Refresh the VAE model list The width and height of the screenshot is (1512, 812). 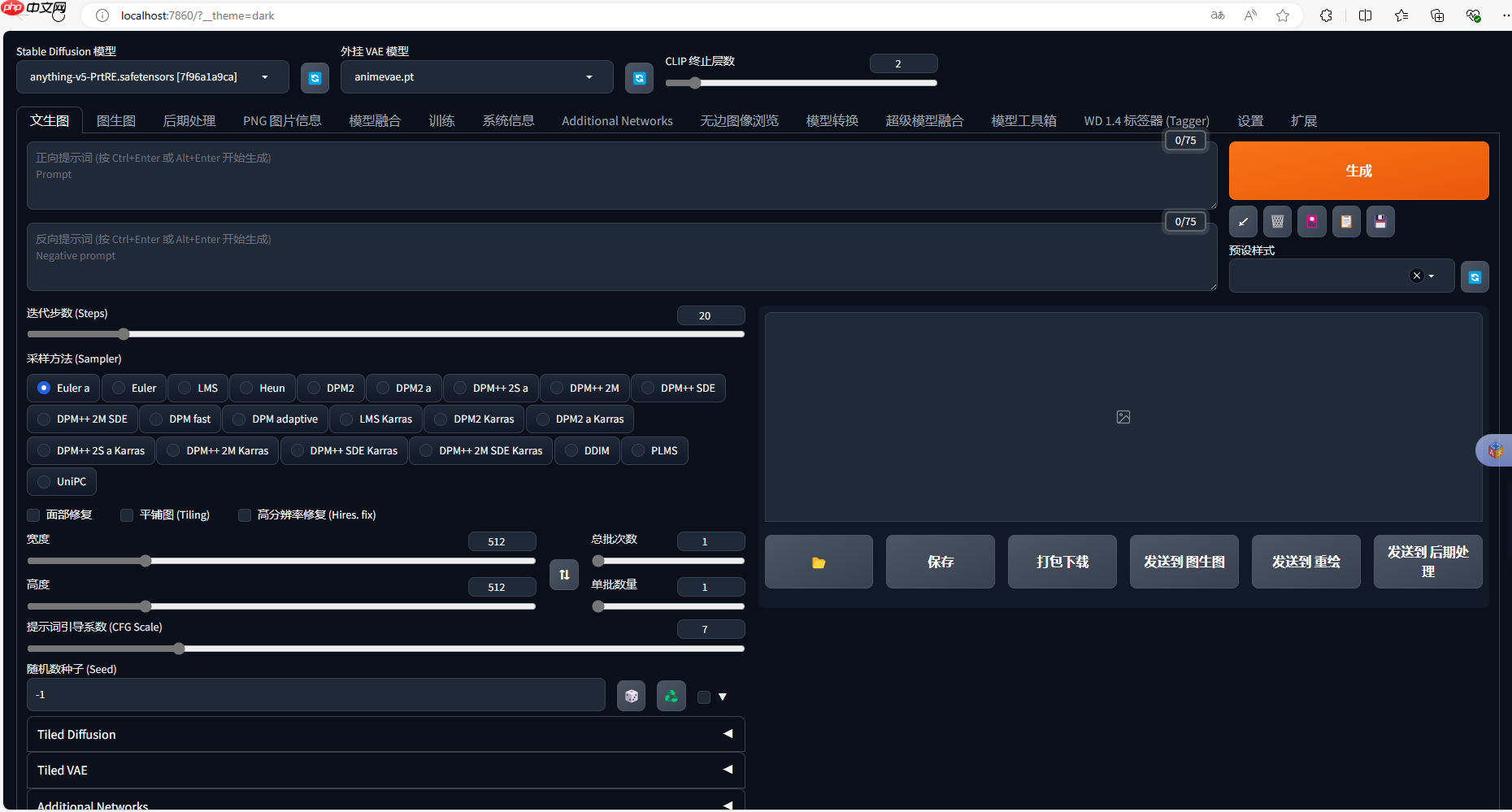tap(639, 77)
